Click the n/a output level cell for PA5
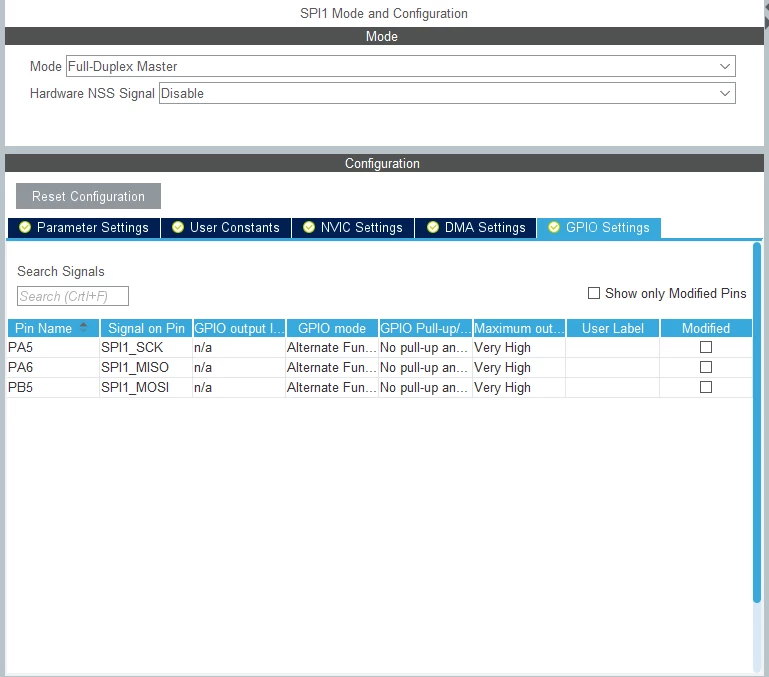This screenshot has height=677, width=769. coord(239,347)
